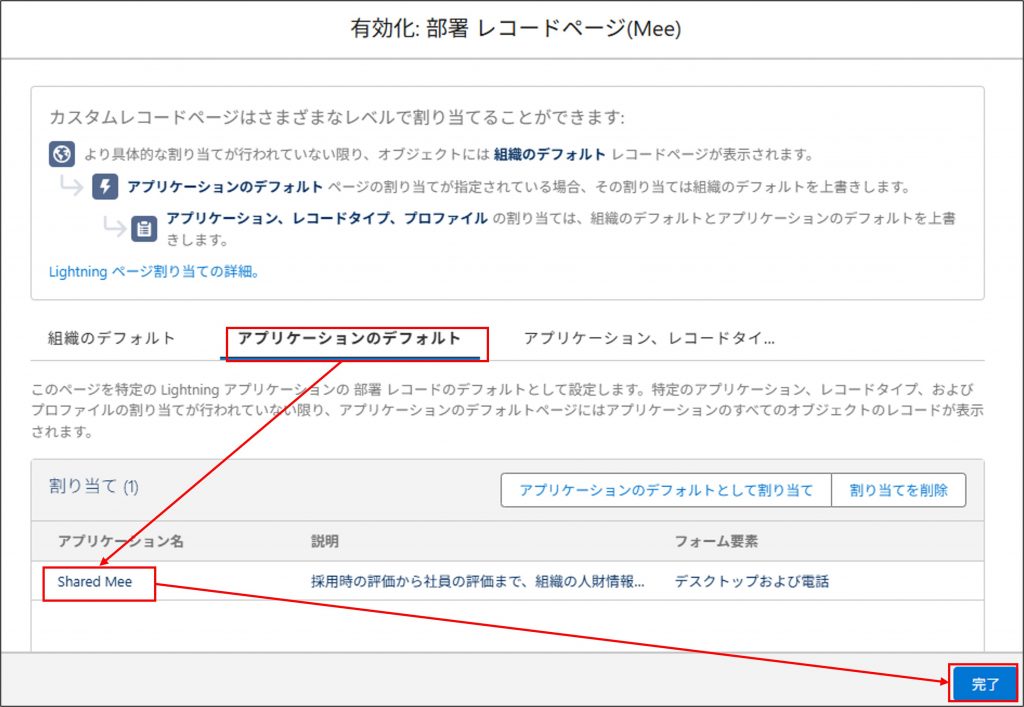This screenshot has width=1024, height=707.
Task: Switch to the 組織のデフォルト tab
Action: coord(112,338)
